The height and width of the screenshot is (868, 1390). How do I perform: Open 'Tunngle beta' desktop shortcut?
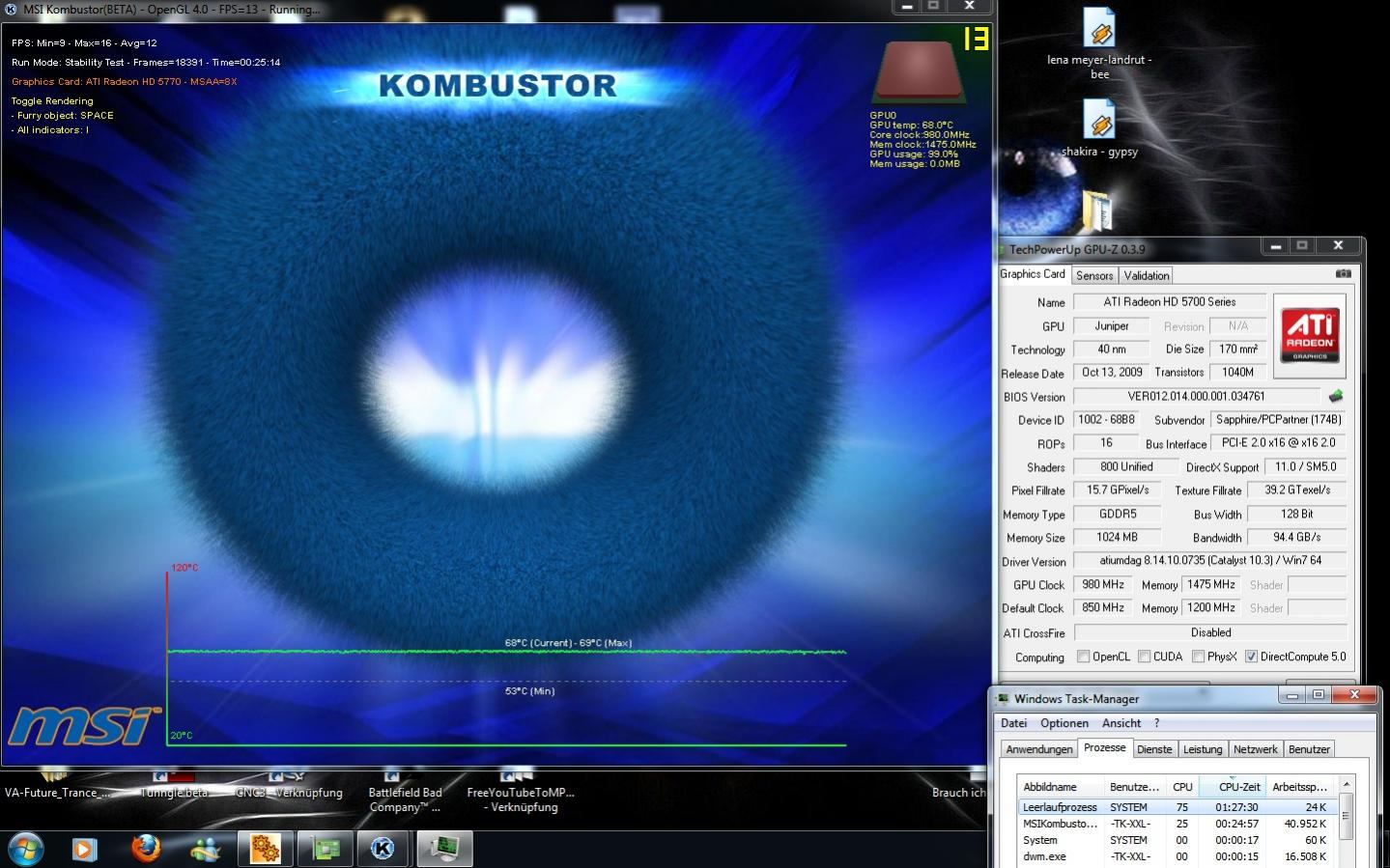click(175, 786)
